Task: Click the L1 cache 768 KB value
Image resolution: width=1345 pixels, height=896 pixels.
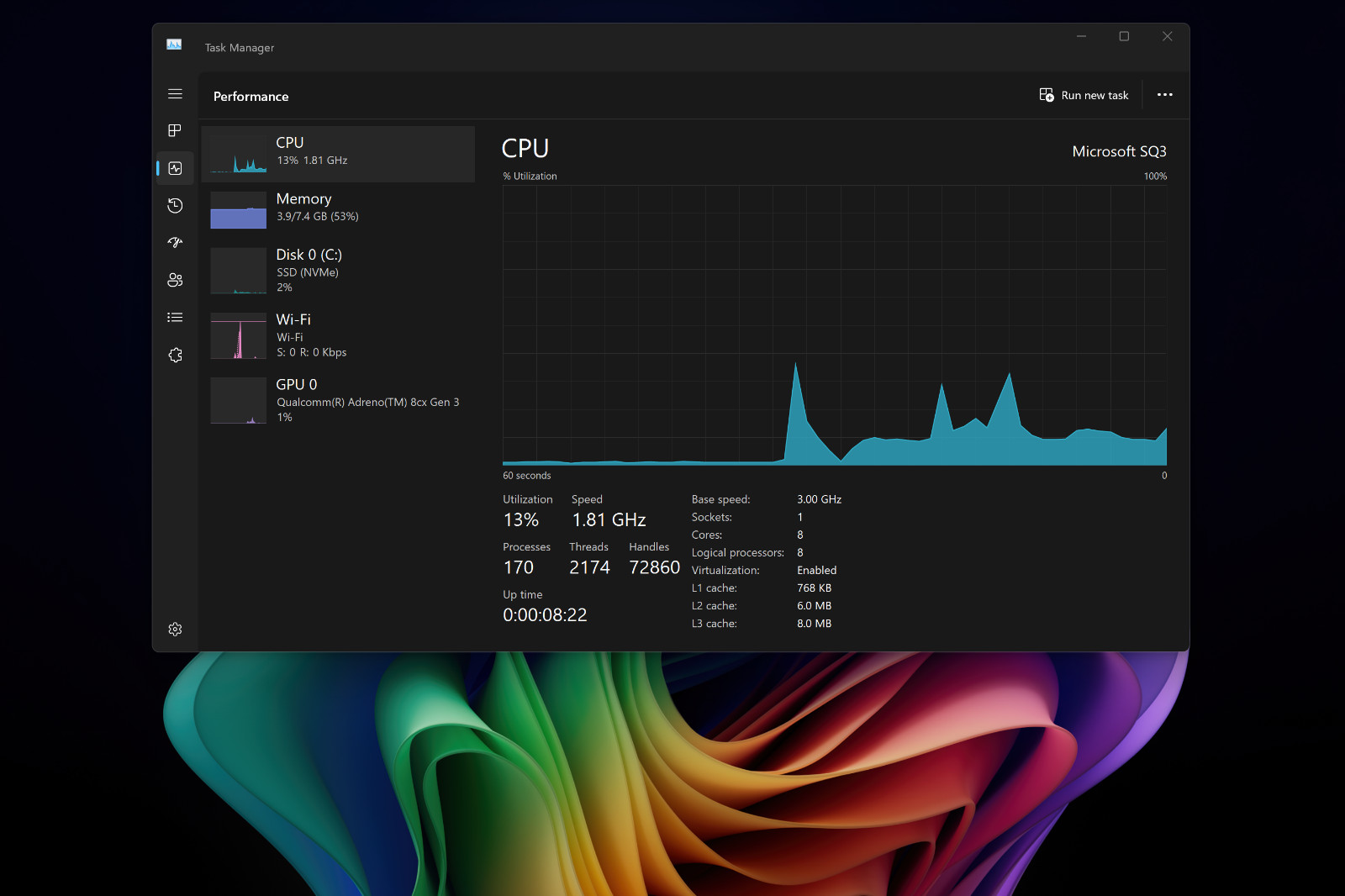Action: (x=814, y=588)
